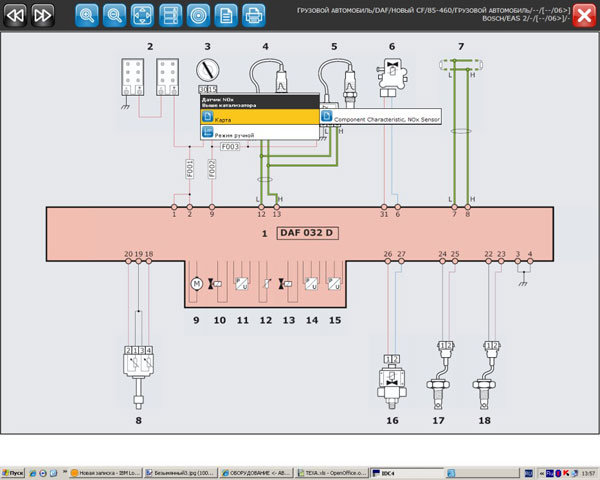
Task: Select the solenoid valve, component 16
Action: [392, 382]
